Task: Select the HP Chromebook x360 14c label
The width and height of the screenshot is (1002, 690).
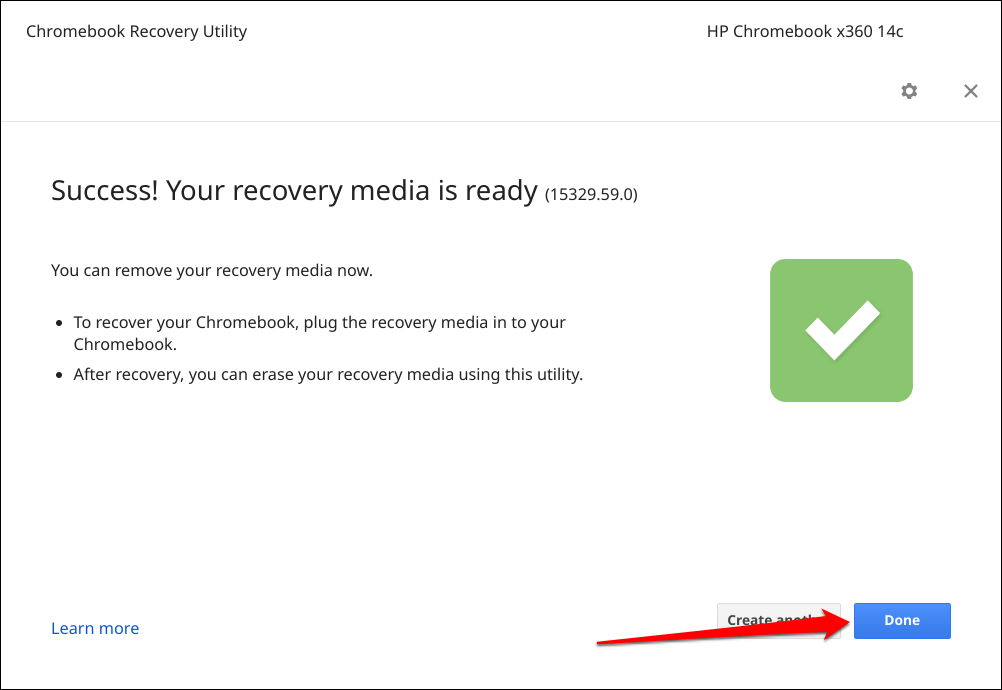Action: [x=805, y=31]
